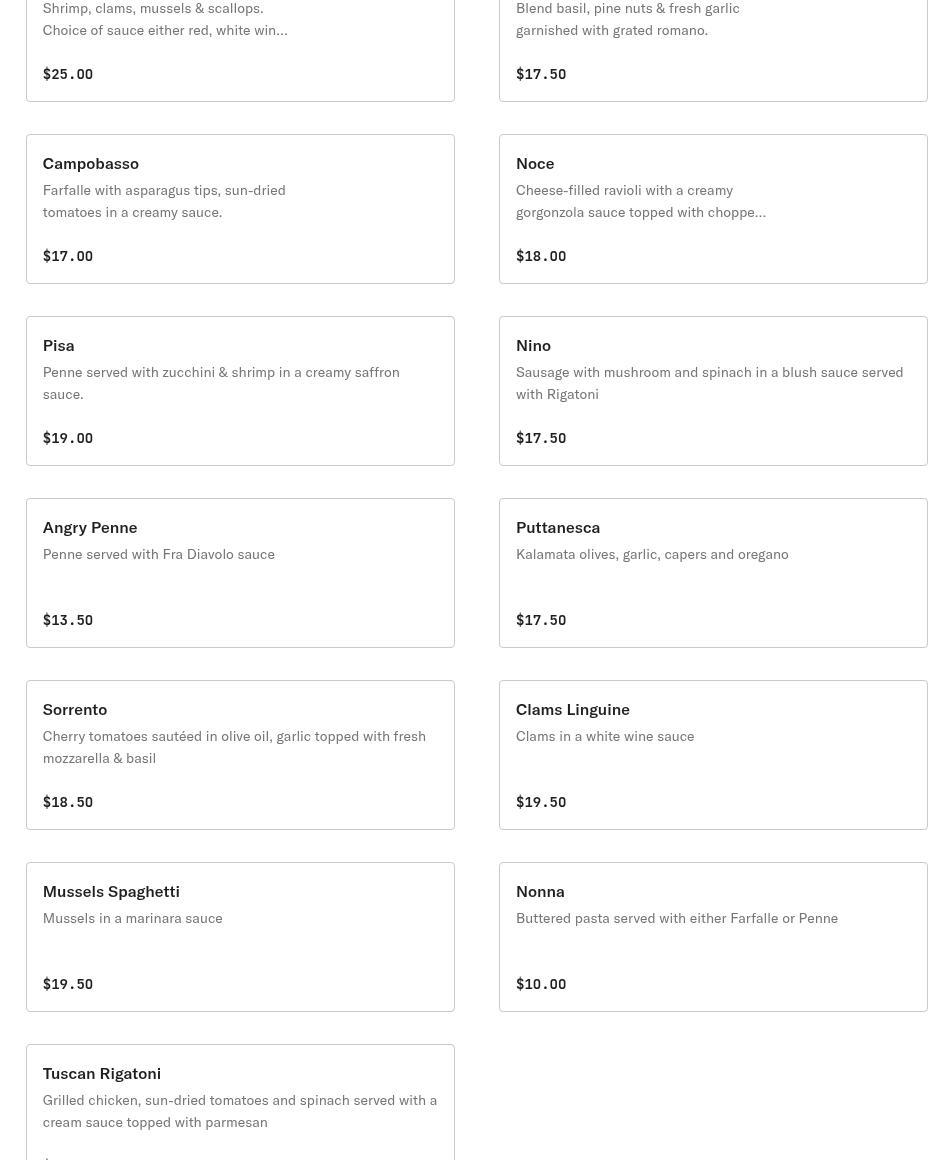This screenshot has width=950, height=1160.
Task: Choose the Pisa pasta card
Action: (x=240, y=391)
